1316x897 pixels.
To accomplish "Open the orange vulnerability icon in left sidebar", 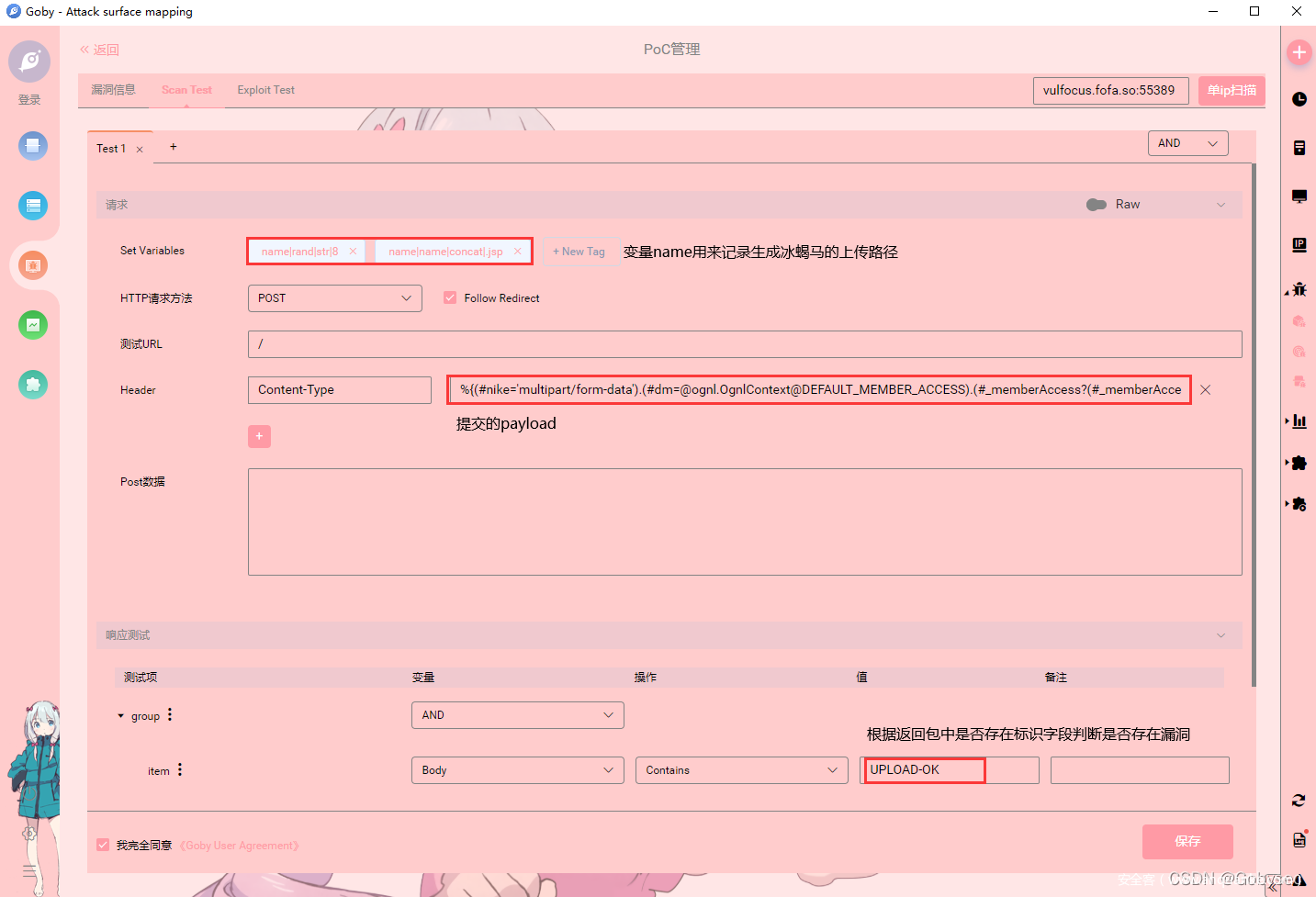I will coord(33,265).
